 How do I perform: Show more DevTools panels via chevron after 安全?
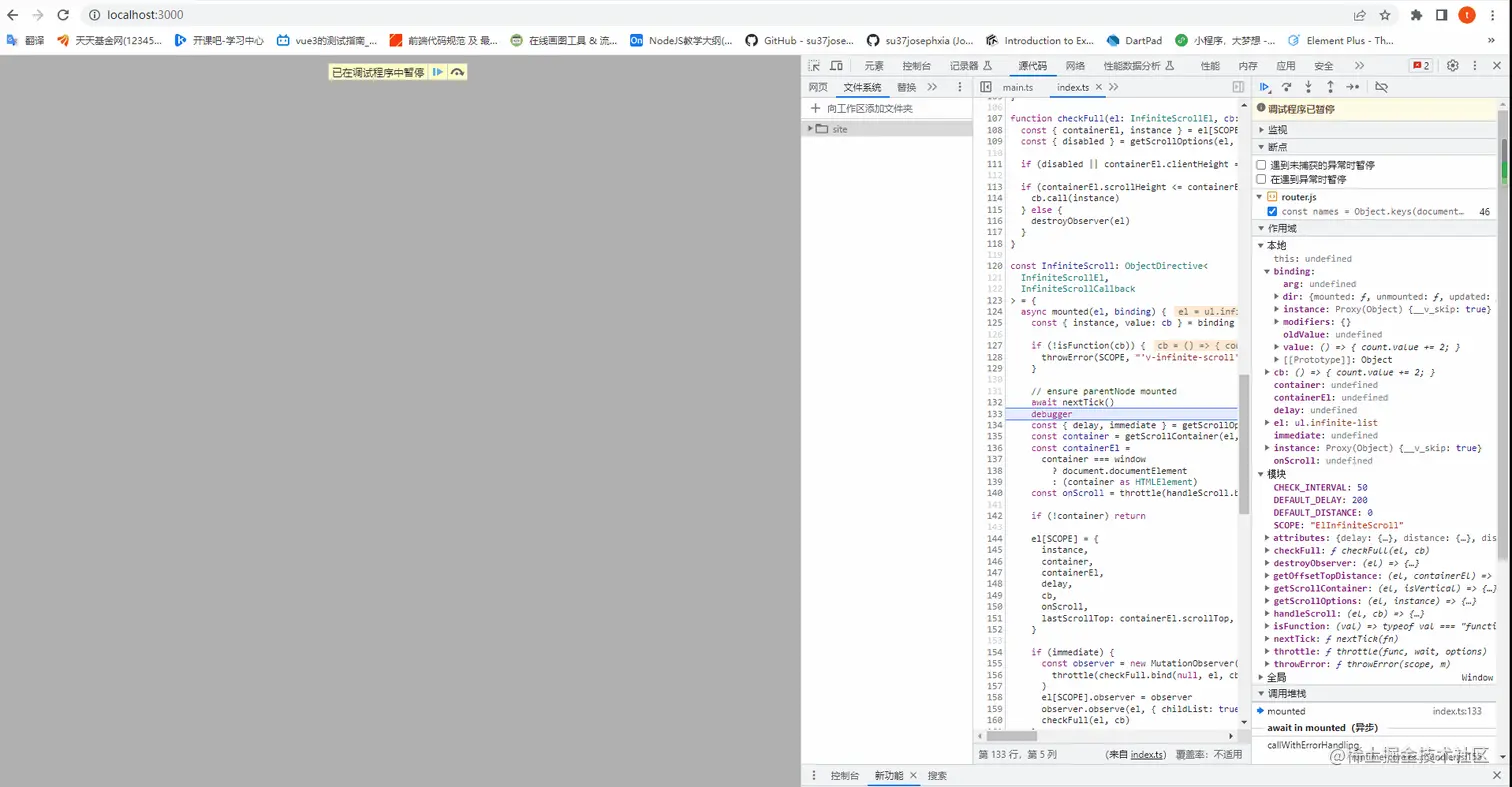pyautogui.click(x=1359, y=66)
